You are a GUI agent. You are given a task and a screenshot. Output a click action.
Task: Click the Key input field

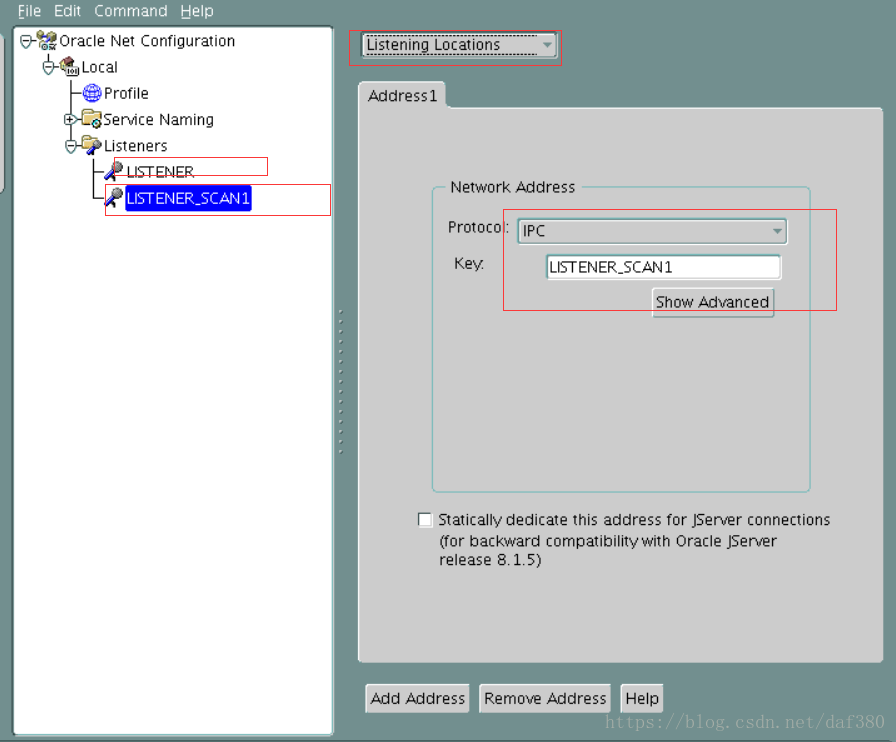[663, 267]
